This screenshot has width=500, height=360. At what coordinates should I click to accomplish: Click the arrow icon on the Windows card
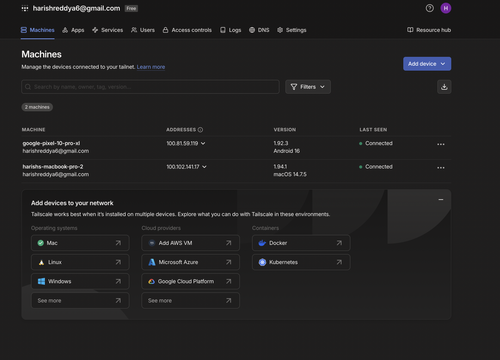pos(118,282)
